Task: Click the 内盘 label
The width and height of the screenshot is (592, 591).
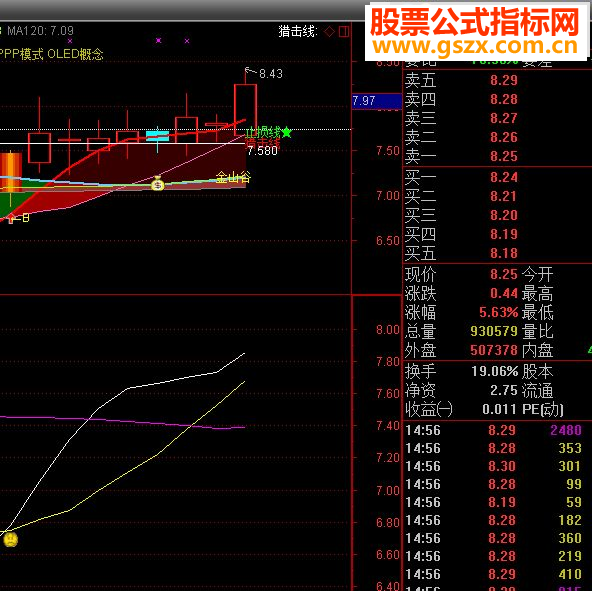Action: [x=538, y=350]
